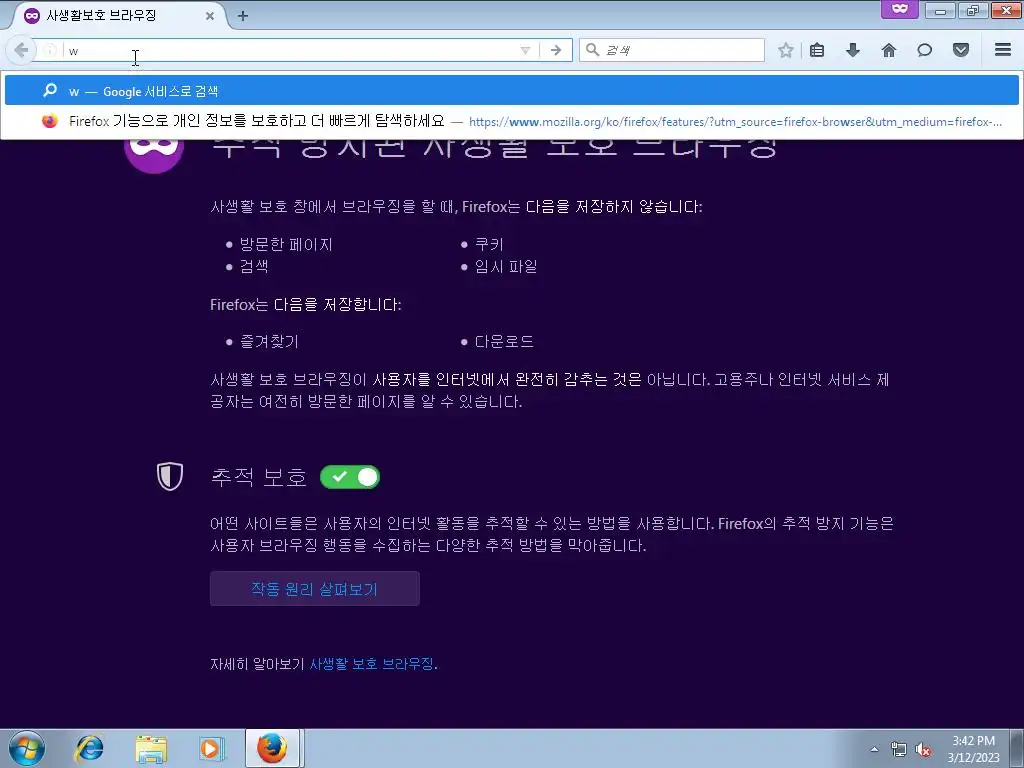Click the purple mask logo on page
The image size is (1024, 768).
pyautogui.click(x=154, y=155)
